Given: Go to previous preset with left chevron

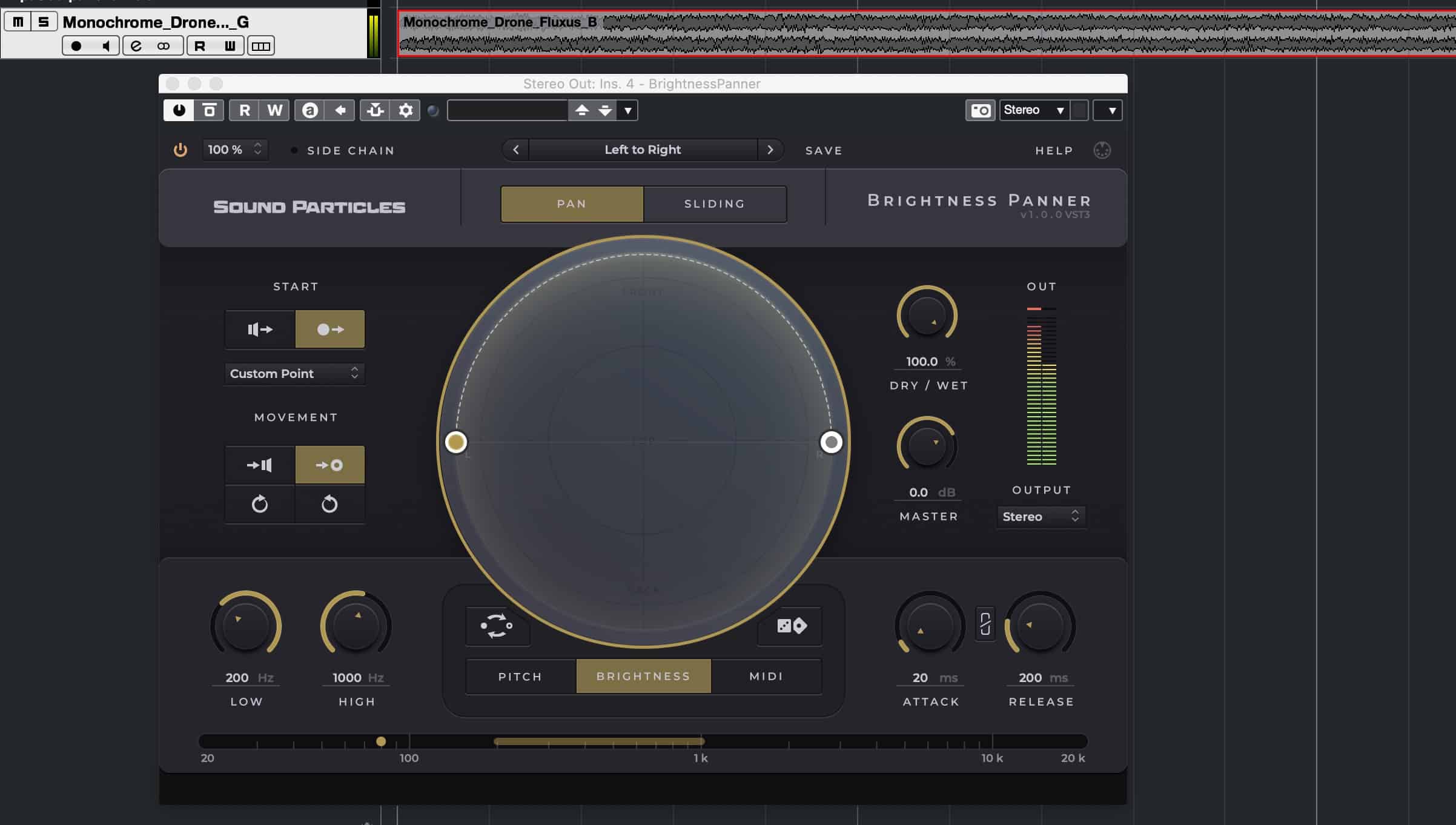Looking at the screenshot, I should coord(515,150).
